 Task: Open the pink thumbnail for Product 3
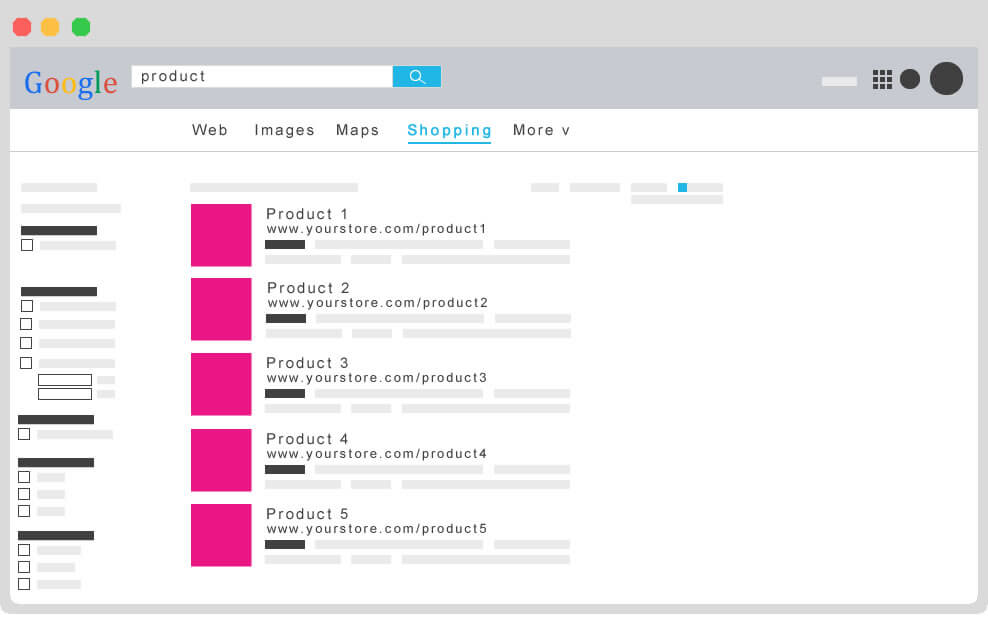tap(221, 384)
